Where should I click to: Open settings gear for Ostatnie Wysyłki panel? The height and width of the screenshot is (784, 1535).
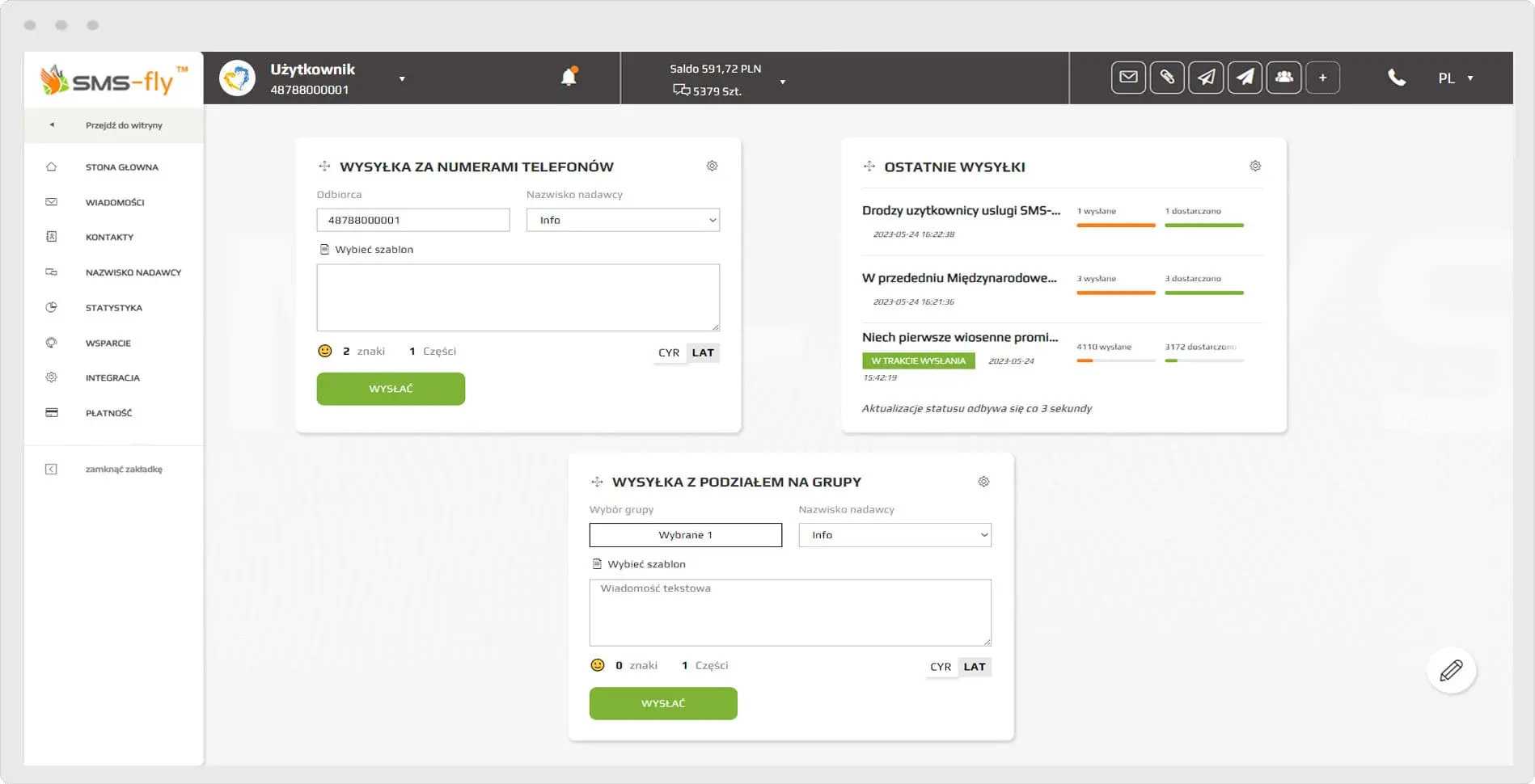(1255, 166)
